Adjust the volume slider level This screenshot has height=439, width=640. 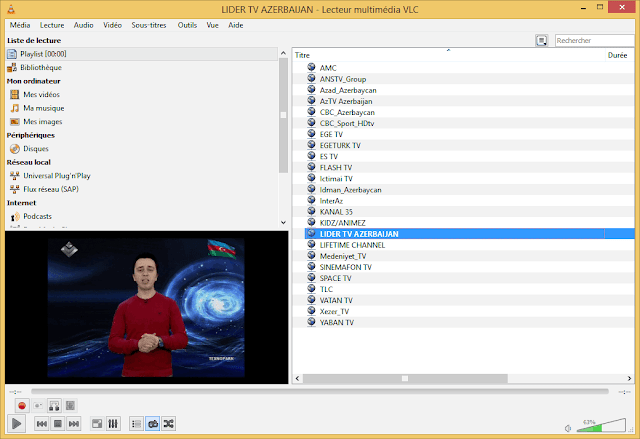click(601, 425)
